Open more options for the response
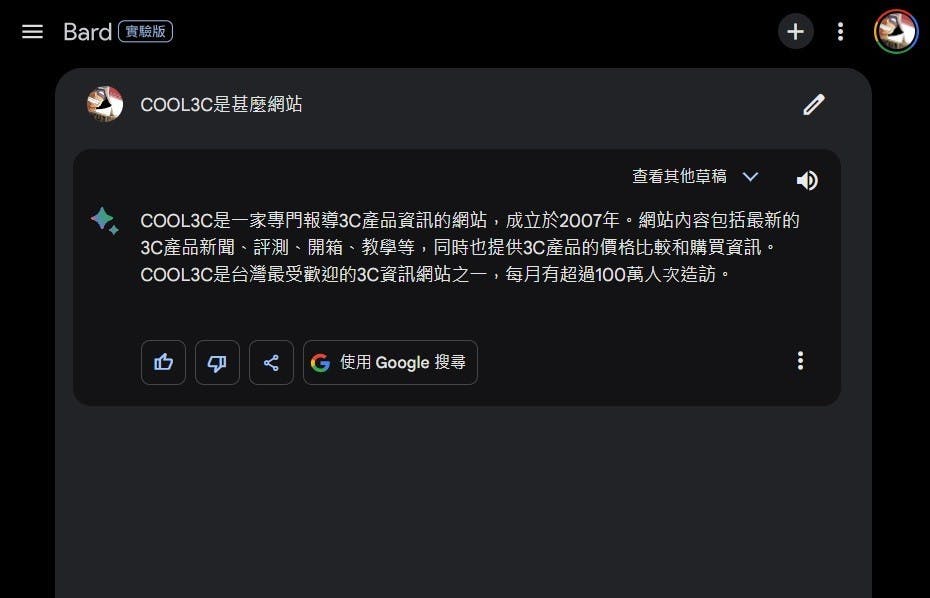 click(800, 361)
